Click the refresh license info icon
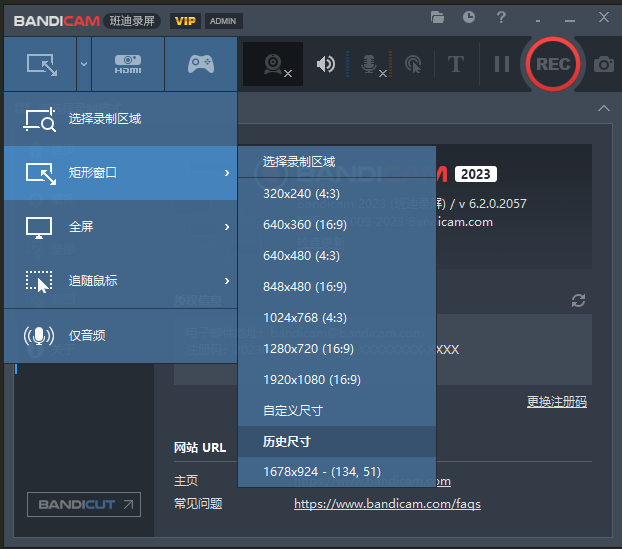The height and width of the screenshot is (549, 622). 578,300
